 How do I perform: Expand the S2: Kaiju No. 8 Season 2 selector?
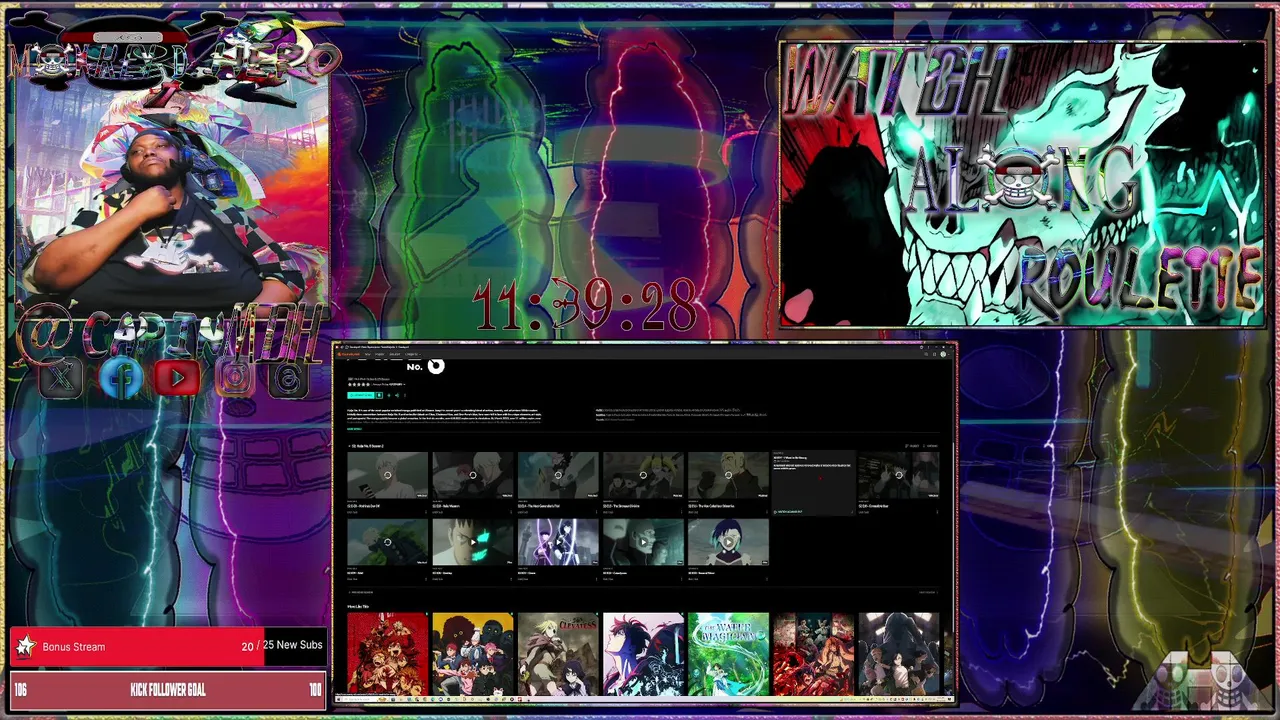click(x=366, y=446)
